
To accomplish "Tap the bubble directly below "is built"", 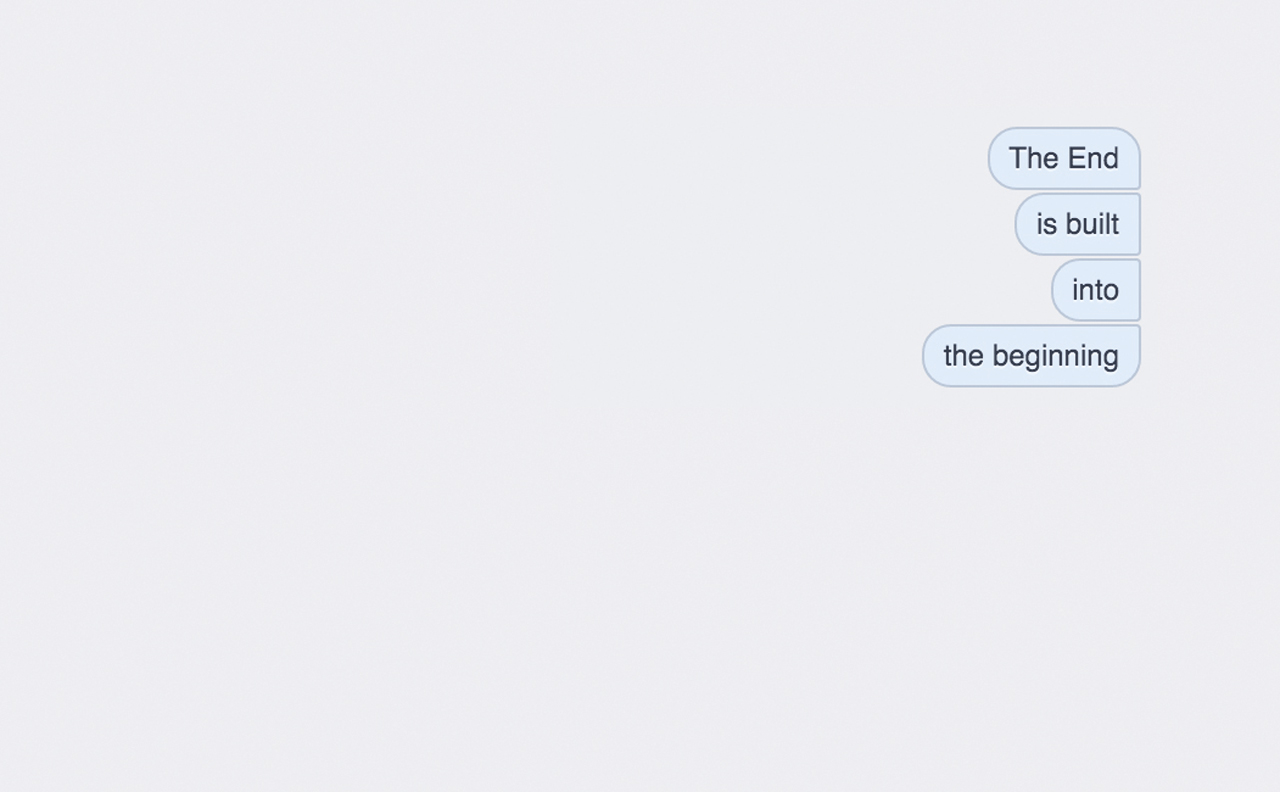I will click(x=1096, y=290).
